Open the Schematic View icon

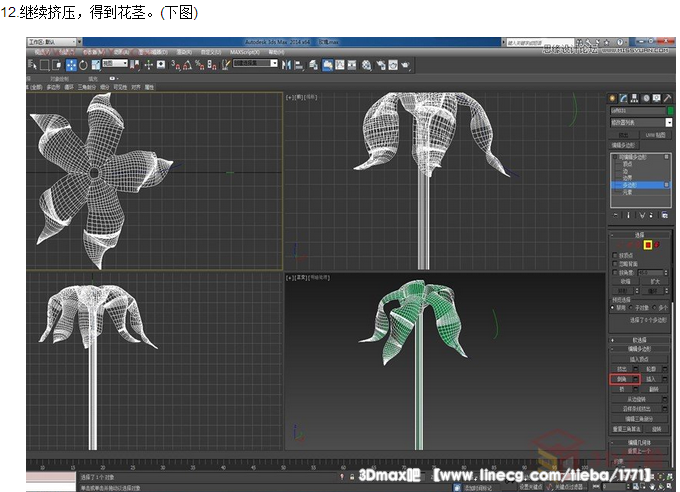(x=352, y=65)
